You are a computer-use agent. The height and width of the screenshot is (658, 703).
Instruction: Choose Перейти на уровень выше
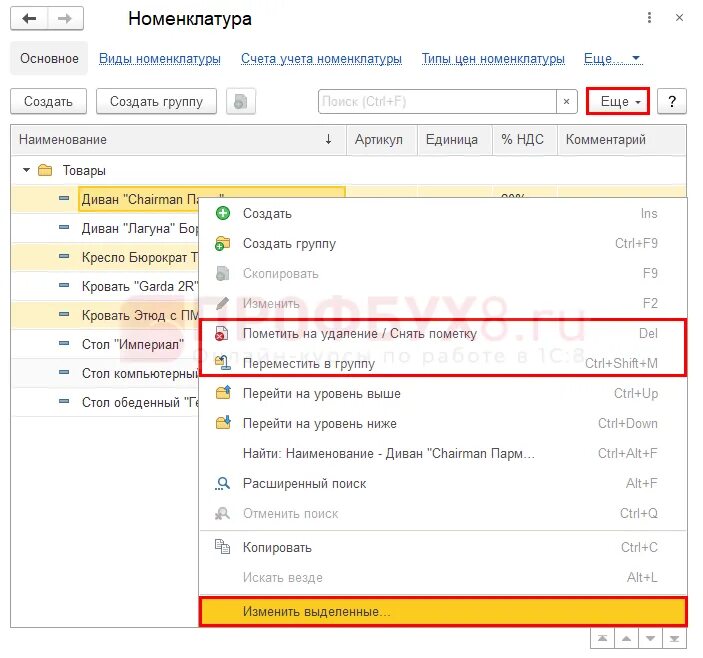click(443, 394)
